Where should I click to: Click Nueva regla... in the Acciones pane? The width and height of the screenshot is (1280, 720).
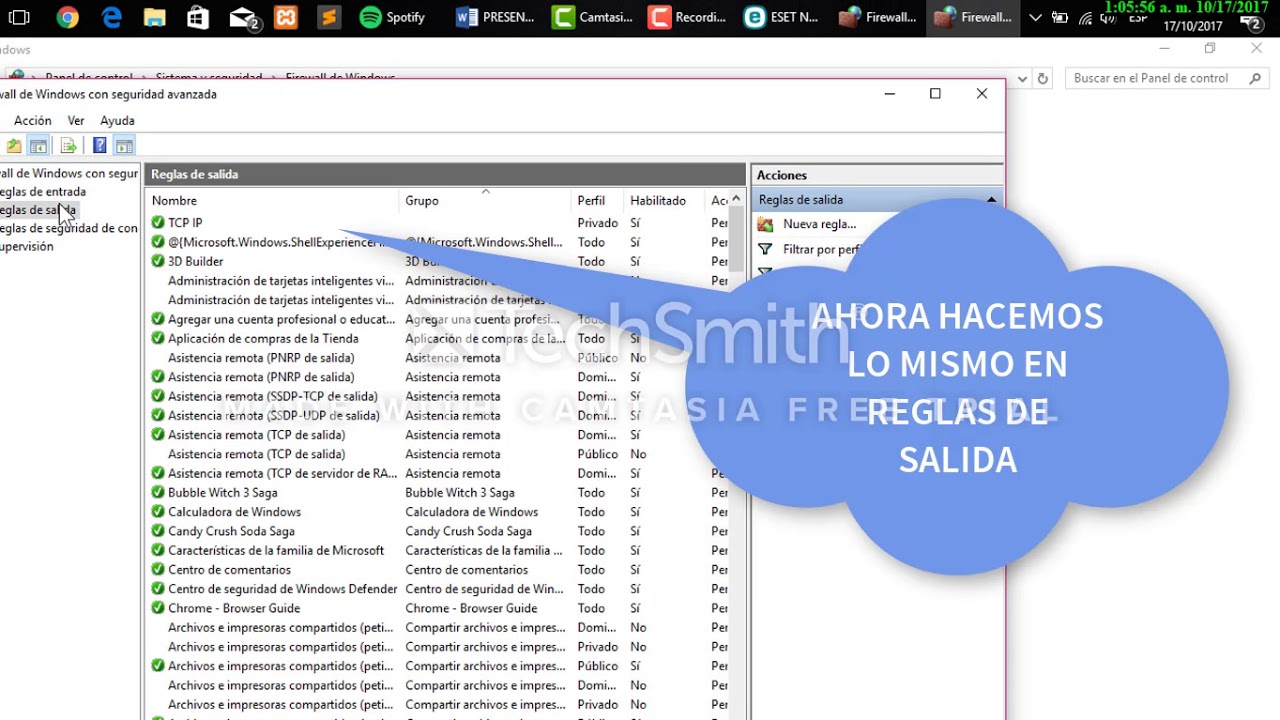pos(819,224)
